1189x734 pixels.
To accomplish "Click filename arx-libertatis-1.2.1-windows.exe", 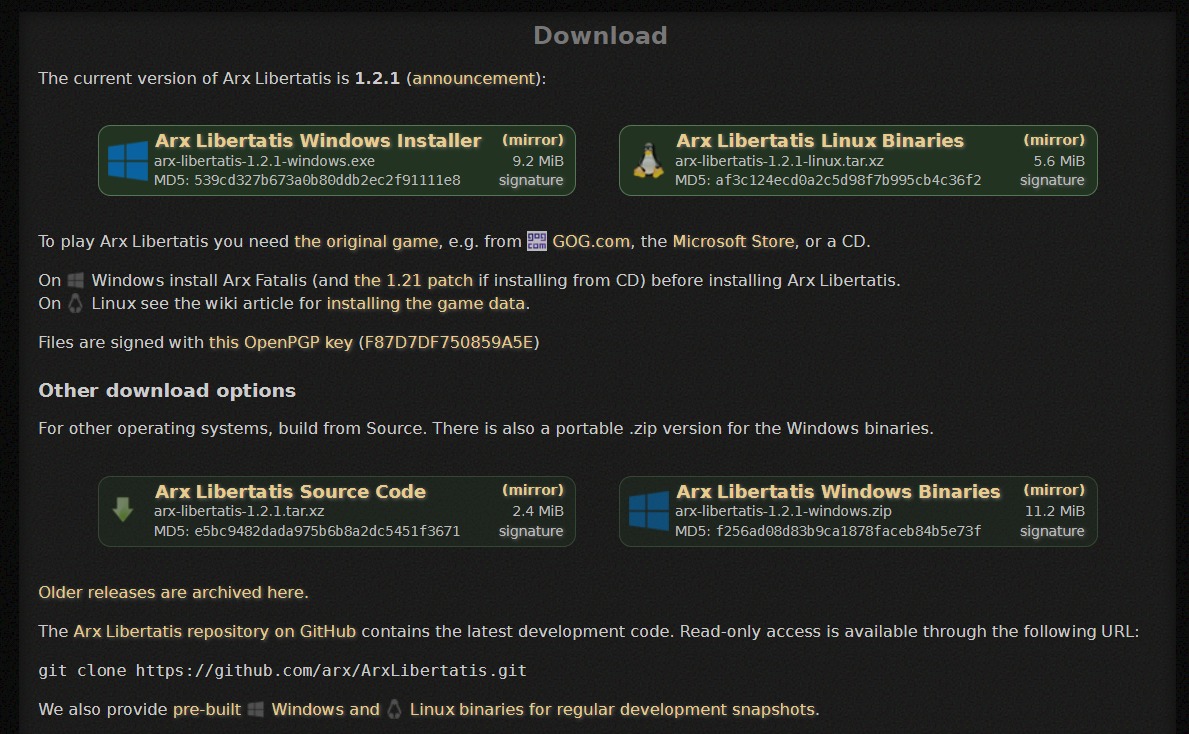I will [x=264, y=162].
